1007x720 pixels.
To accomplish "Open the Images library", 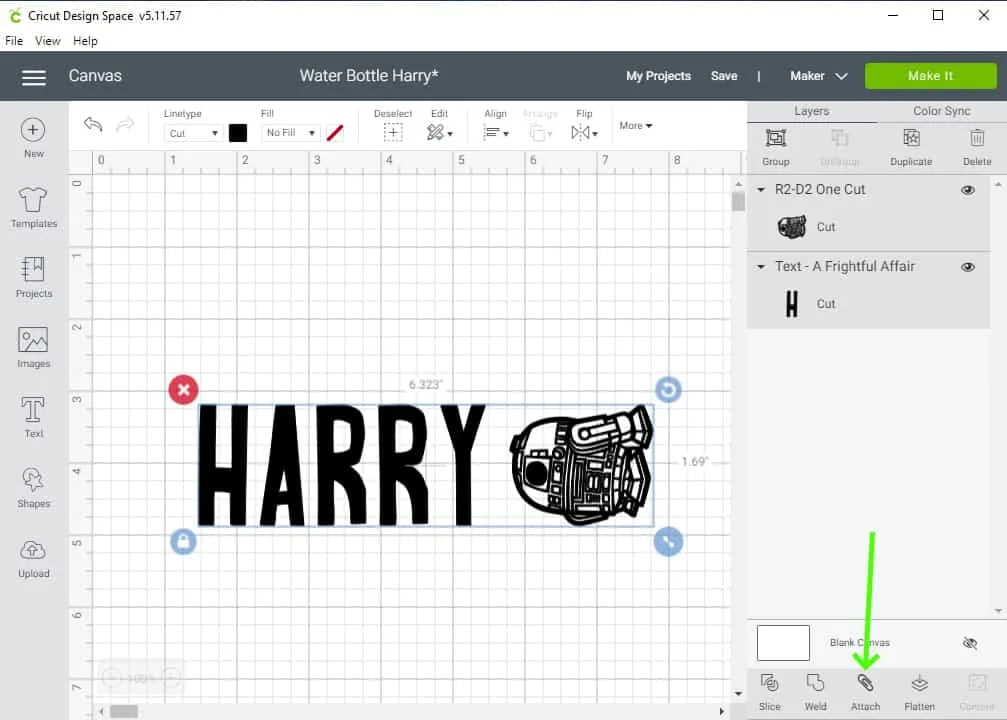I will click(33, 347).
